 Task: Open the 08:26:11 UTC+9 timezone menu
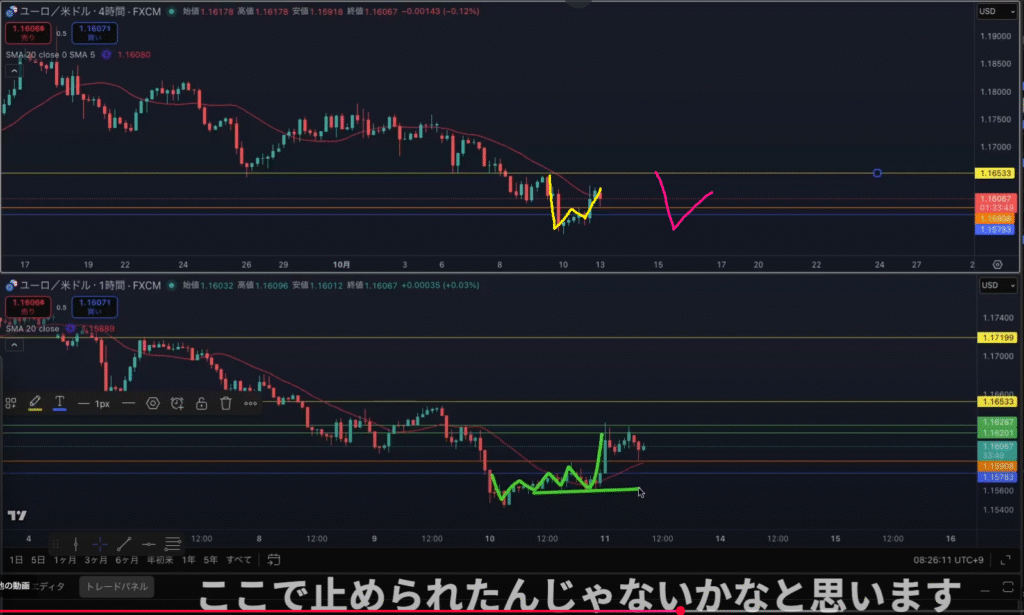948,560
